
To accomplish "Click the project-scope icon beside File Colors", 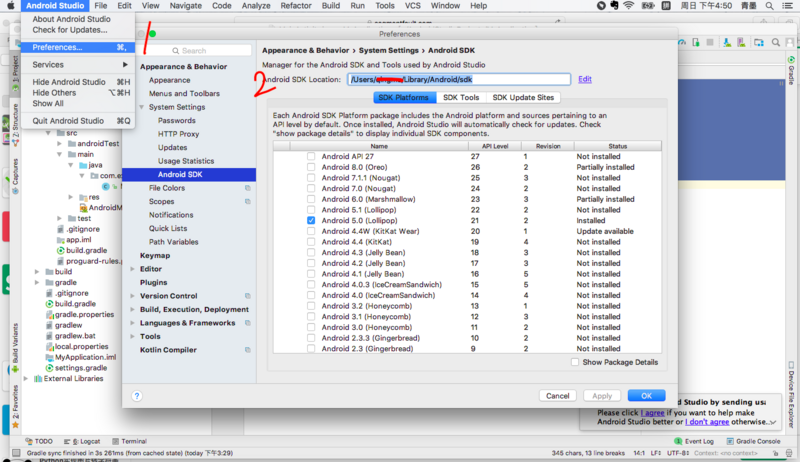I will 247,188.
